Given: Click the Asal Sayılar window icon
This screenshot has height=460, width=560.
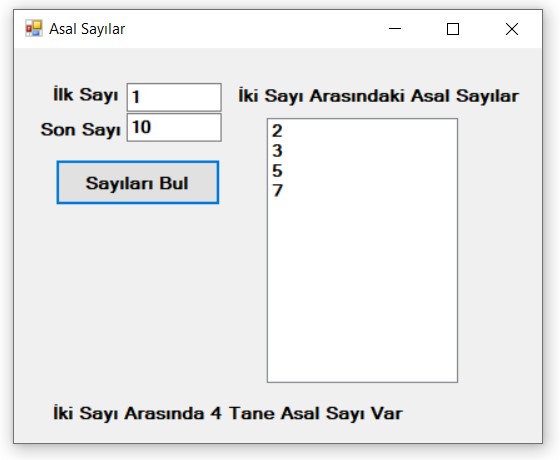Looking at the screenshot, I should click(x=34, y=29).
